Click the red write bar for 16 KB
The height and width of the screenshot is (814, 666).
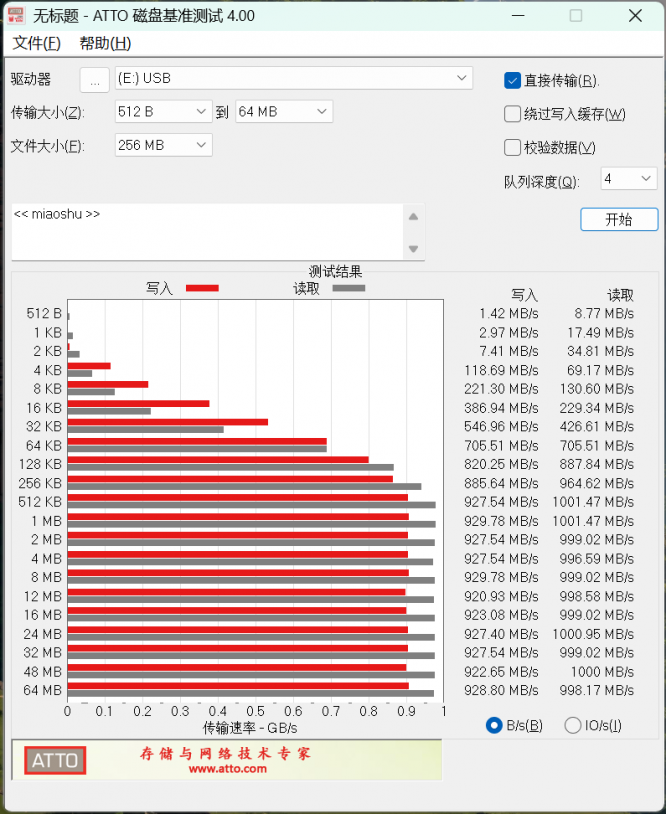[x=138, y=403]
